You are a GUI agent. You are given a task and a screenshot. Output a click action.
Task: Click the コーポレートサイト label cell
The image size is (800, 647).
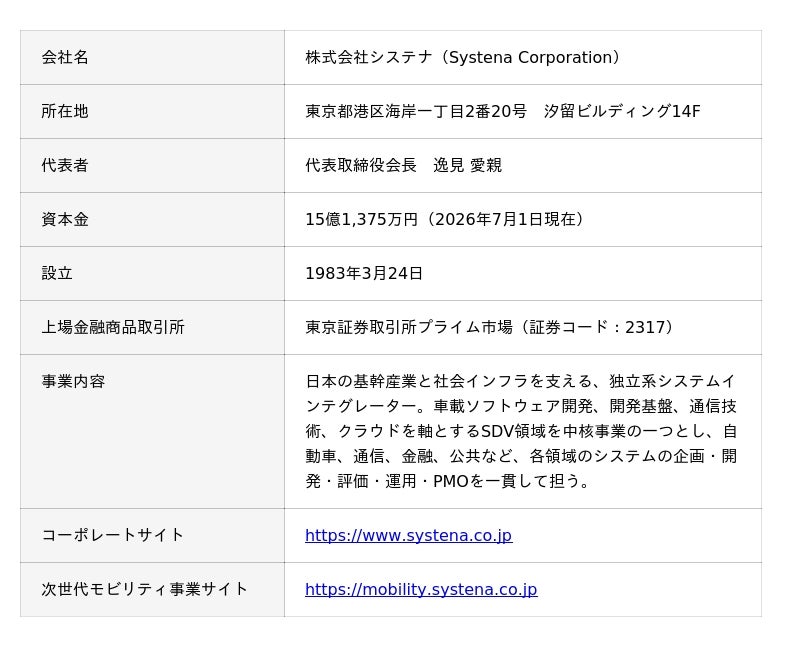pos(153,536)
